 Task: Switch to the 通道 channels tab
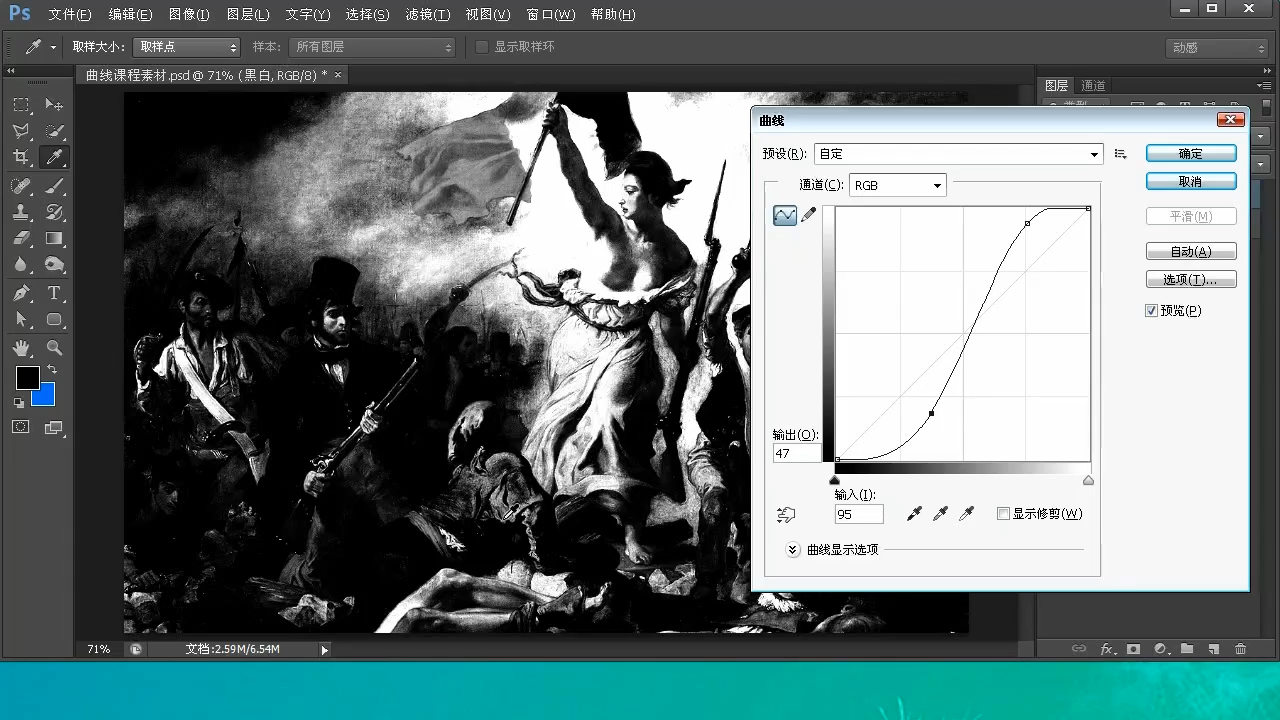click(1093, 86)
